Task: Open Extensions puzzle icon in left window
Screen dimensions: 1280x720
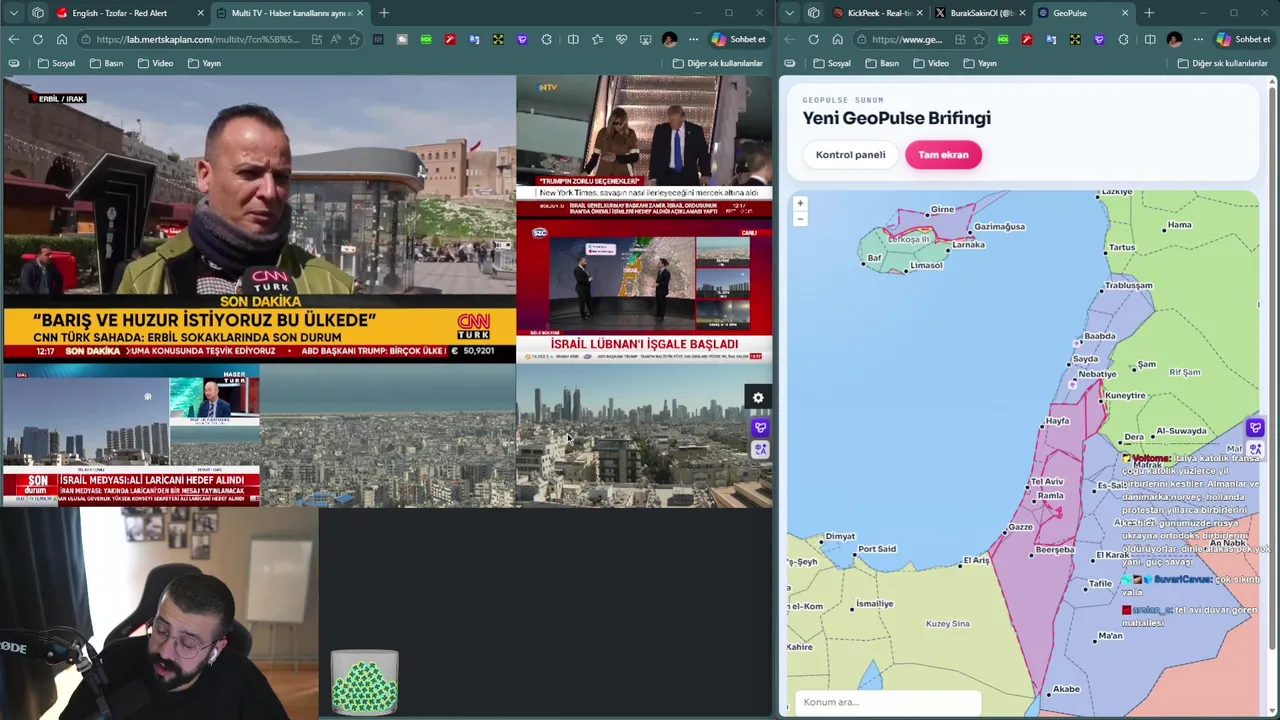Action: [x=546, y=39]
